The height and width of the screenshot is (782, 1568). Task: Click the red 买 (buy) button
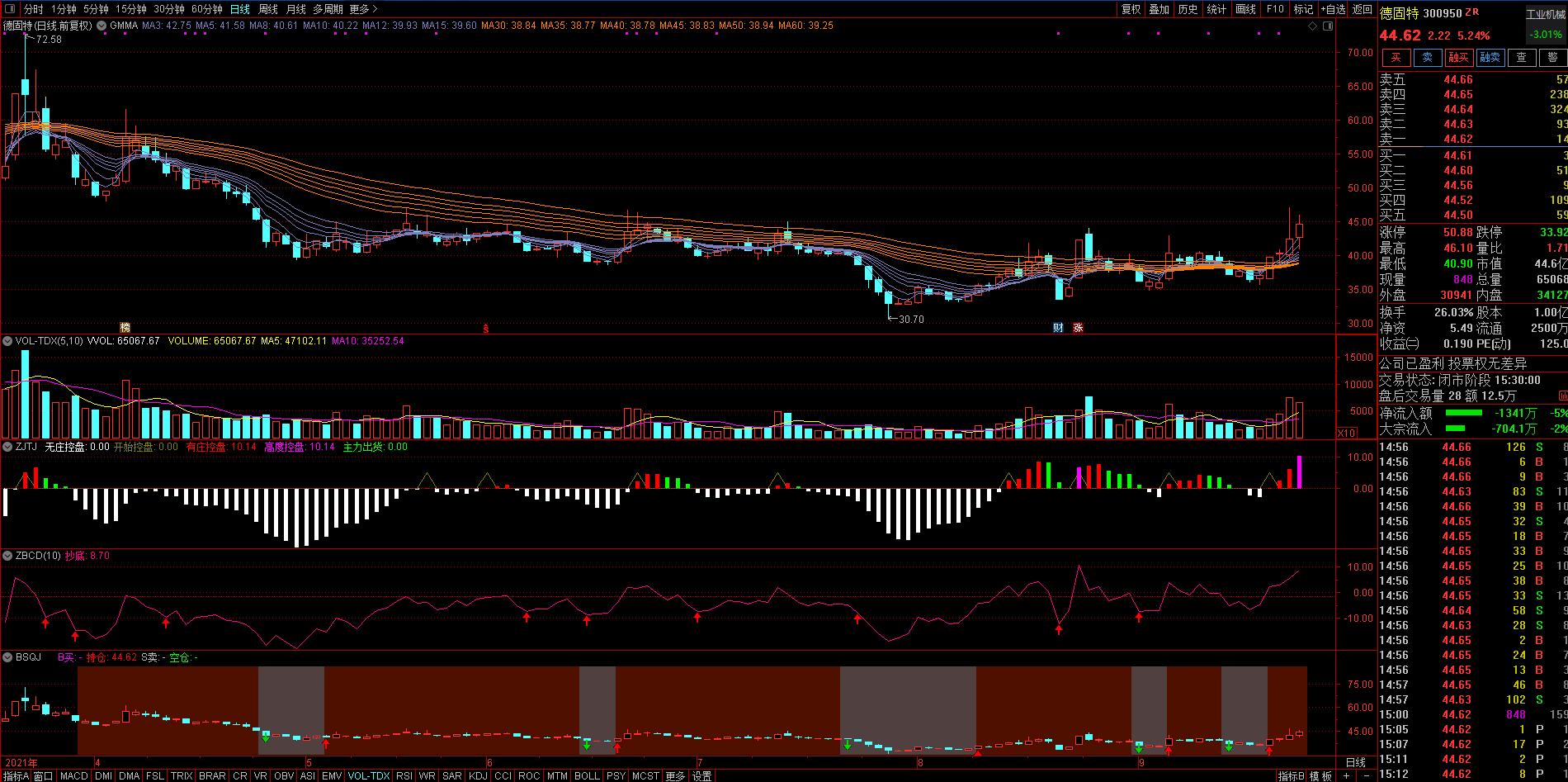tap(1396, 57)
